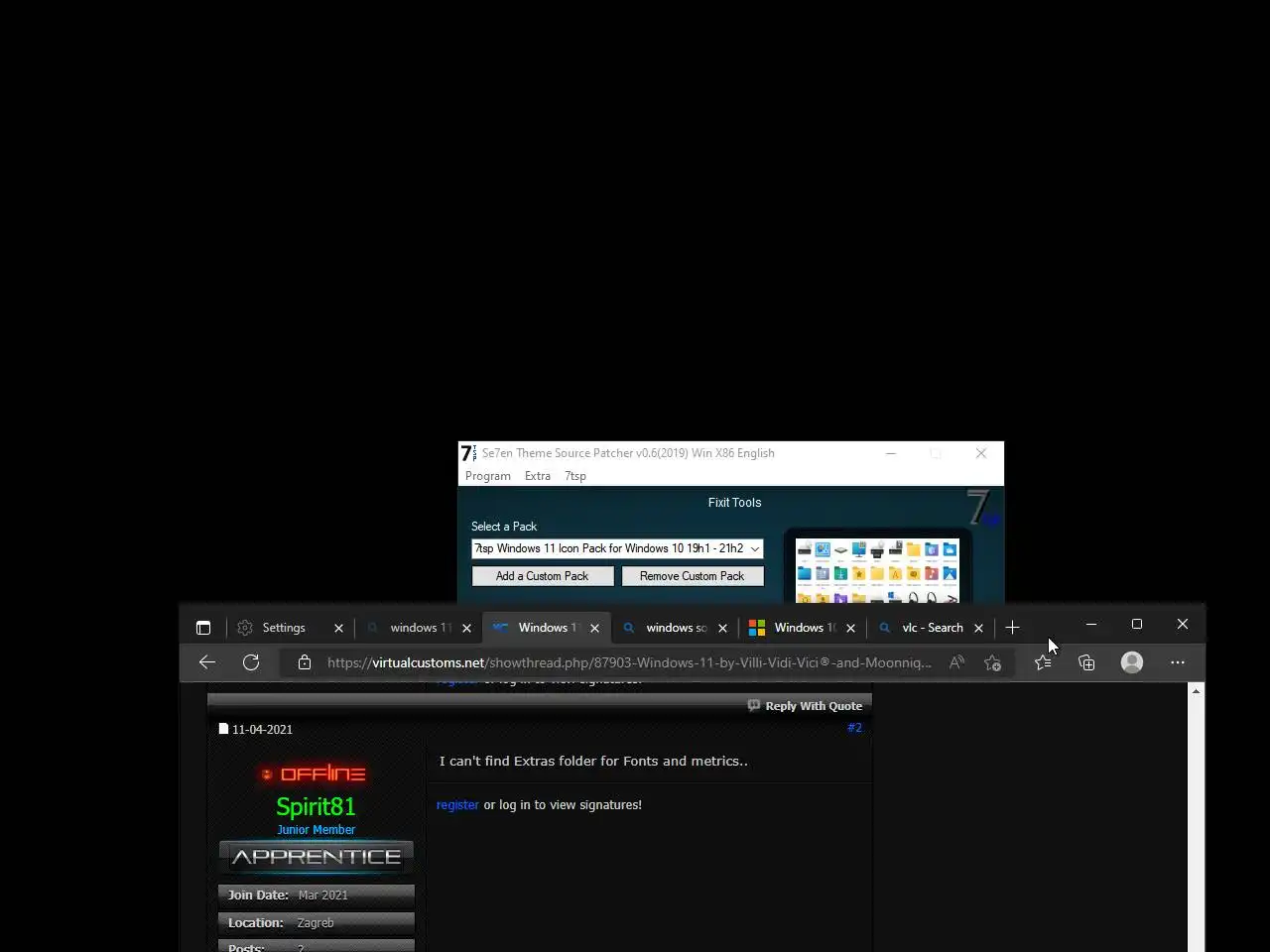Click the 7tsp app icon in title bar

point(468,453)
